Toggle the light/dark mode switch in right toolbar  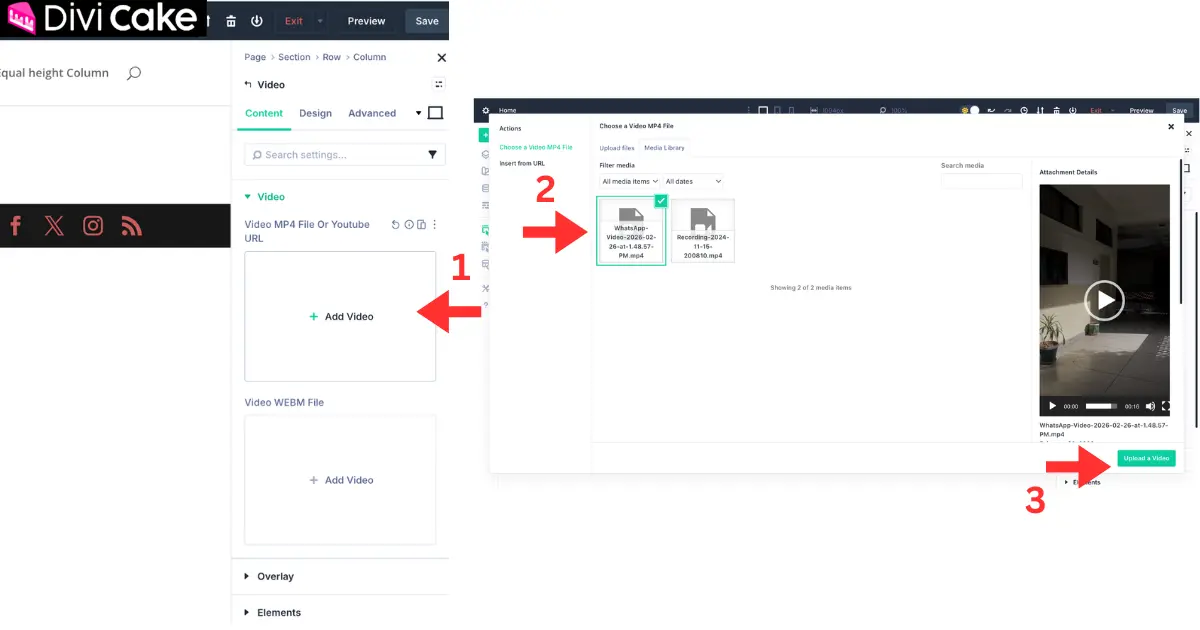click(970, 110)
